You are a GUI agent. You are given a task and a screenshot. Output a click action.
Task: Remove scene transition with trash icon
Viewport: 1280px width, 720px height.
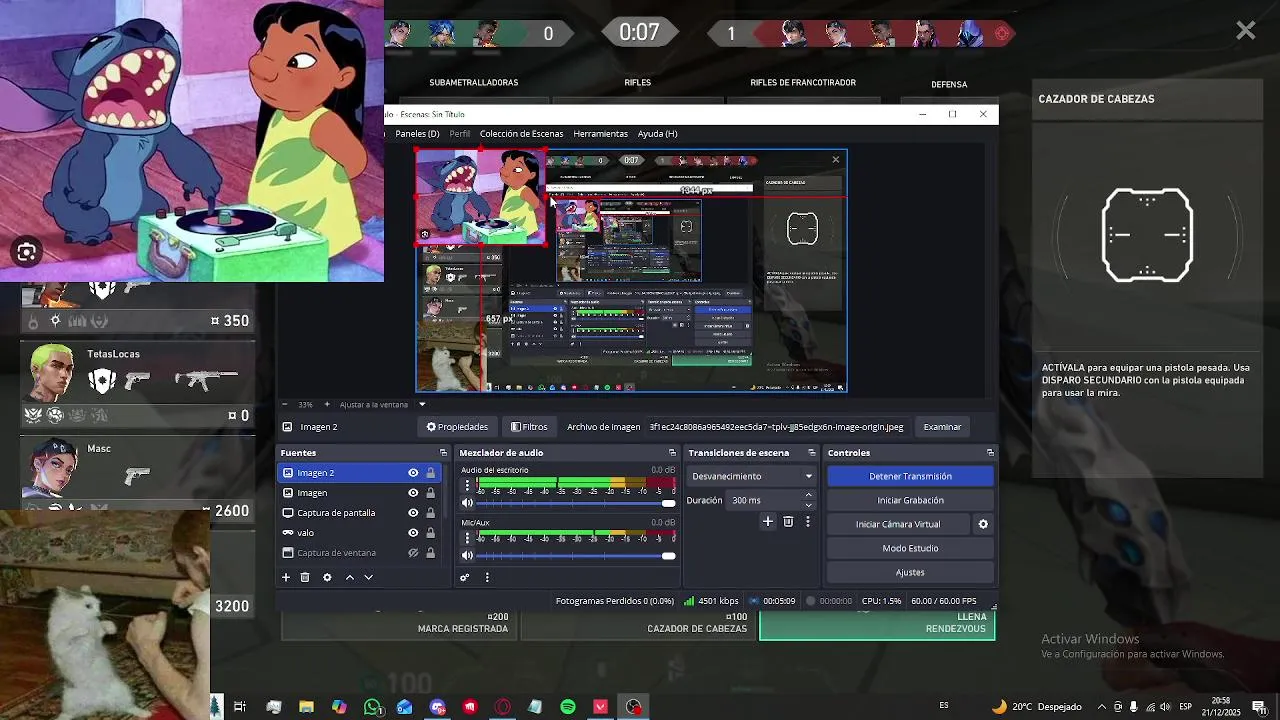788,521
